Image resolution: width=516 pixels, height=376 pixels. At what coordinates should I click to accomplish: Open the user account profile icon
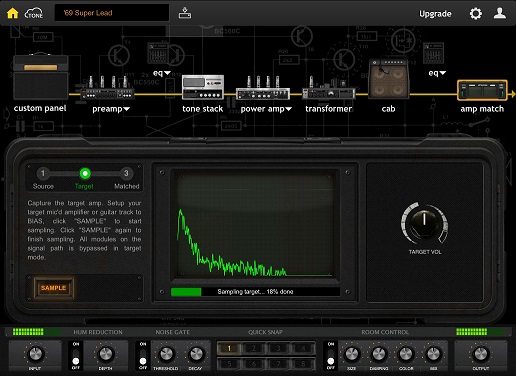pos(500,13)
